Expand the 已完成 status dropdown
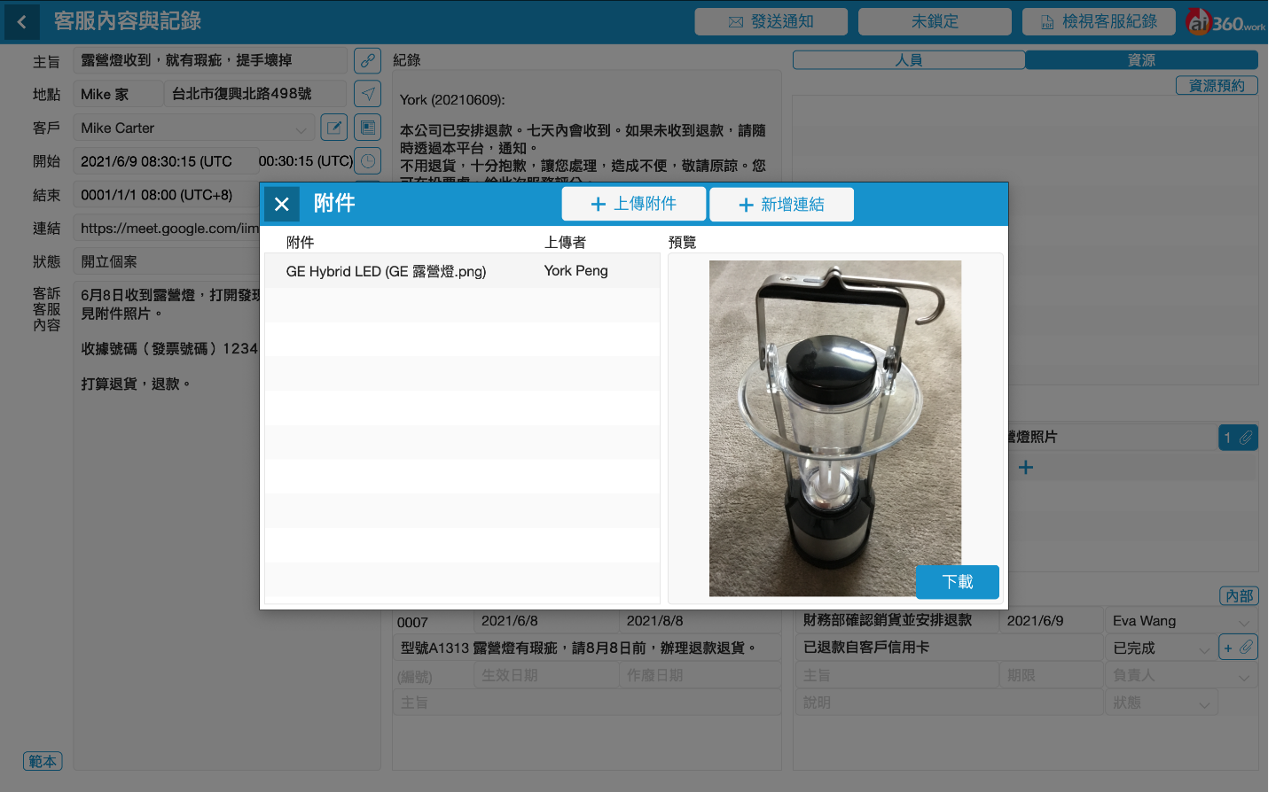The width and height of the screenshot is (1271, 797). pyautogui.click(x=1203, y=649)
